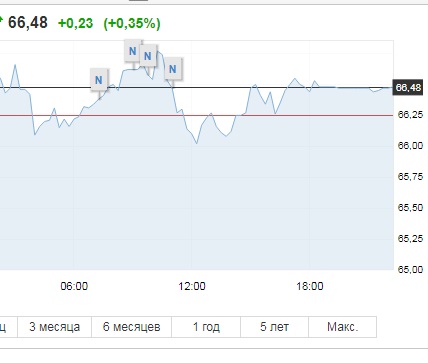Image resolution: width=428 pixels, height=363 pixels.
Task: Open the first N news marker near 06:00
Action: pyautogui.click(x=99, y=80)
